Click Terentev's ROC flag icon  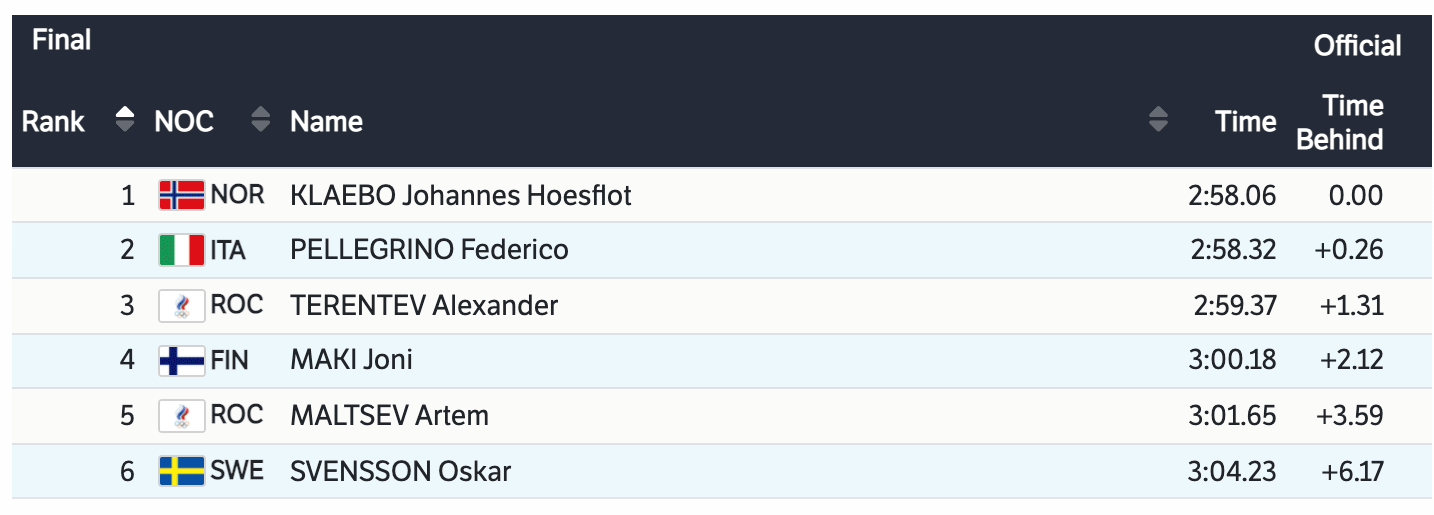(181, 305)
